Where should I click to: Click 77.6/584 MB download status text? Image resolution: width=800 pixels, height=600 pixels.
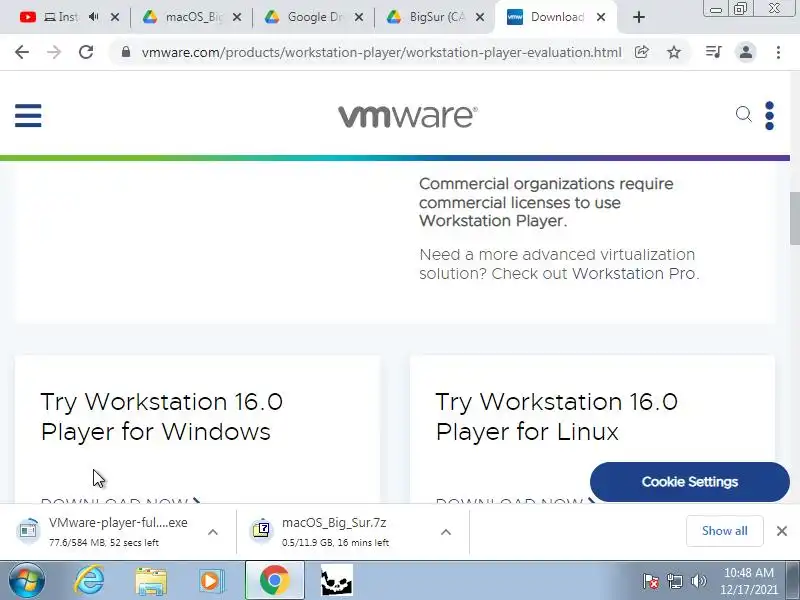click(104, 542)
